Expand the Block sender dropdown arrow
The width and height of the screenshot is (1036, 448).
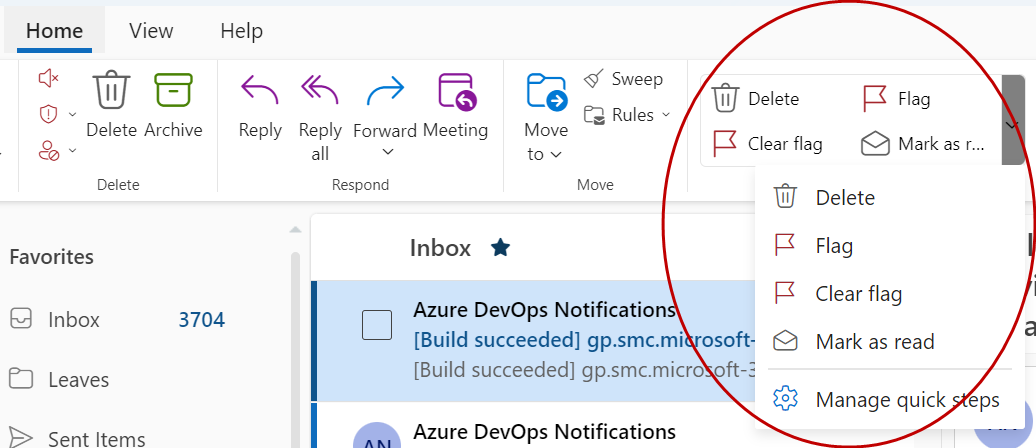pyautogui.click(x=72, y=150)
